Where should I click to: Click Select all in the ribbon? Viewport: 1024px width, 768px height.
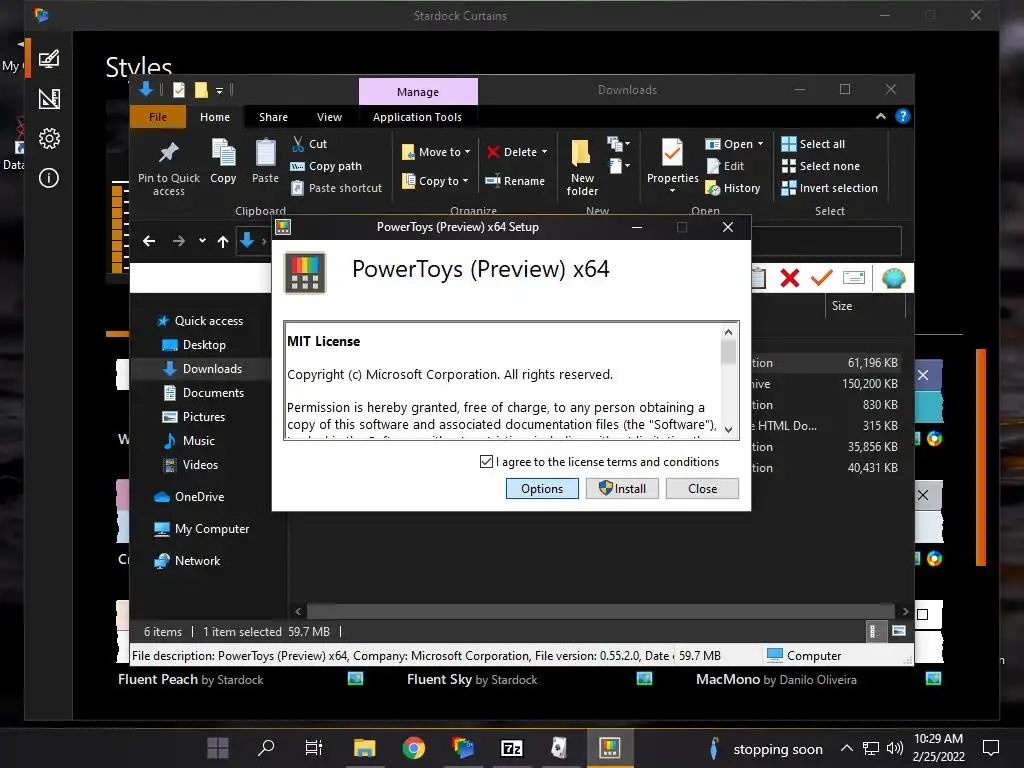[x=813, y=144]
